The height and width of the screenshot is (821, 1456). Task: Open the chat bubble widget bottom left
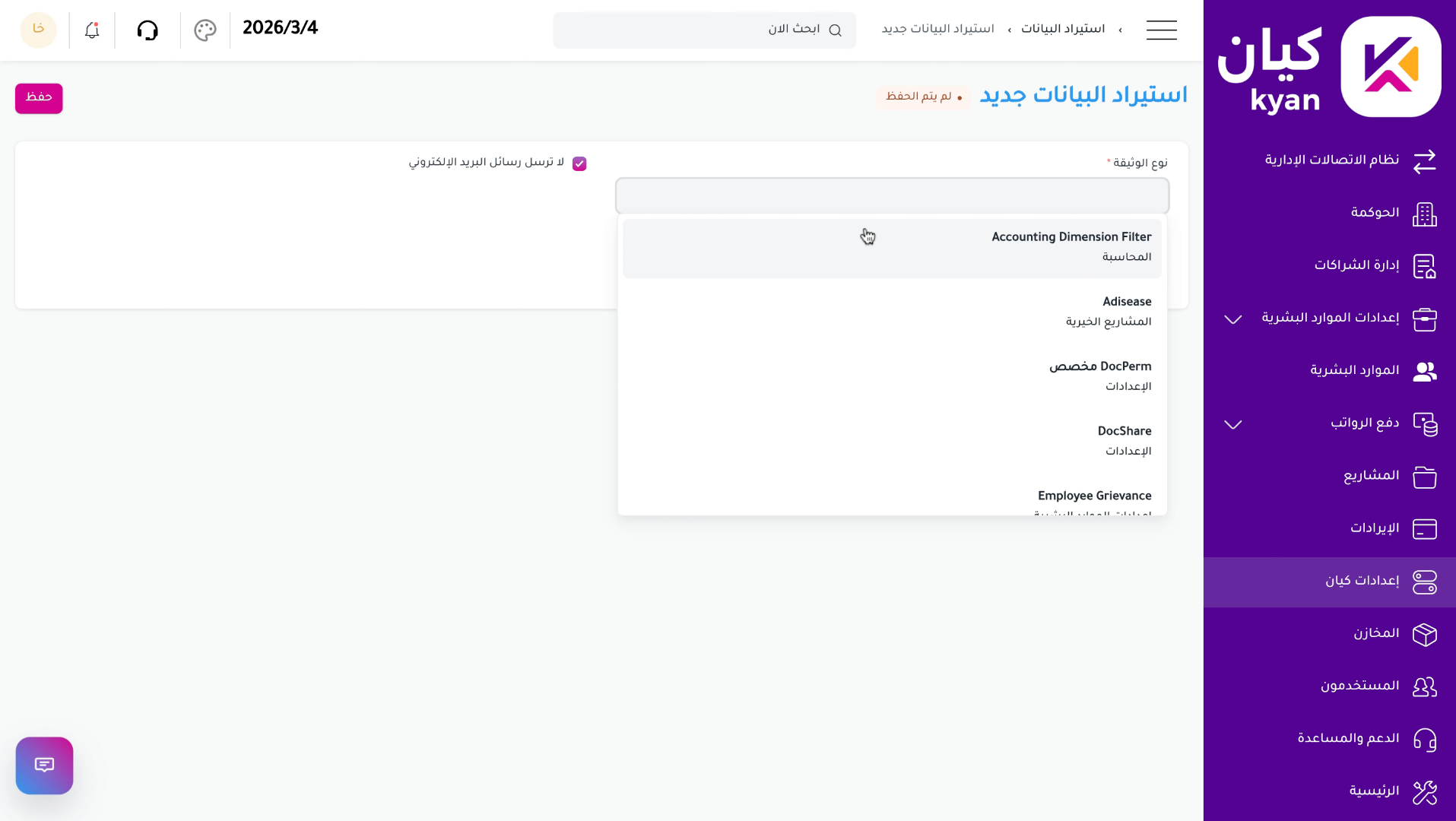44,766
